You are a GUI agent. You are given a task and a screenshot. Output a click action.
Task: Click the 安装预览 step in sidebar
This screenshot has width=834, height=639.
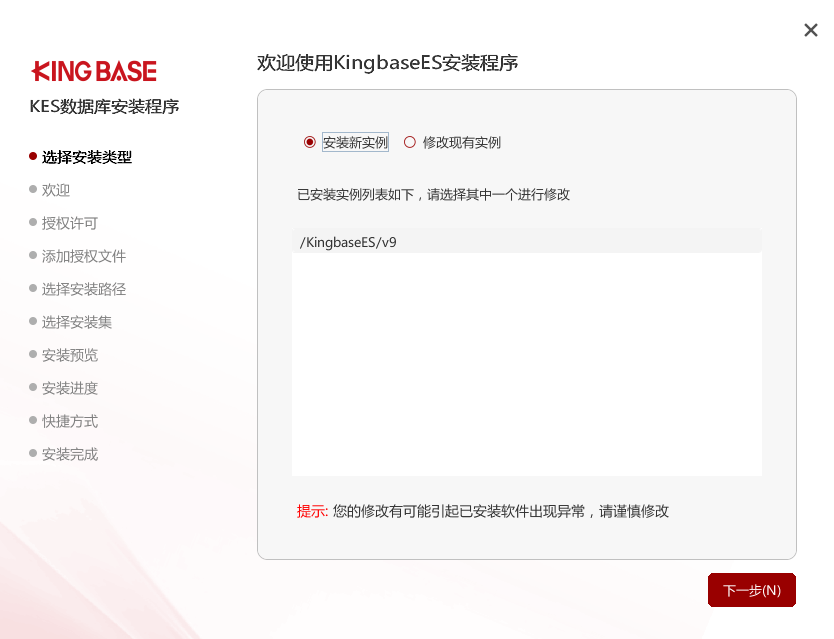70,355
